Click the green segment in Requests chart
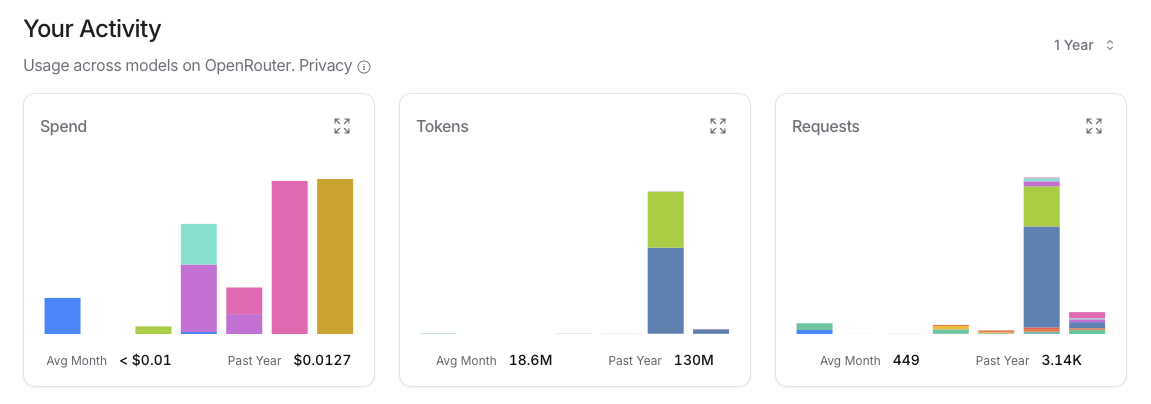This screenshot has width=1151, height=404. coord(1041,206)
